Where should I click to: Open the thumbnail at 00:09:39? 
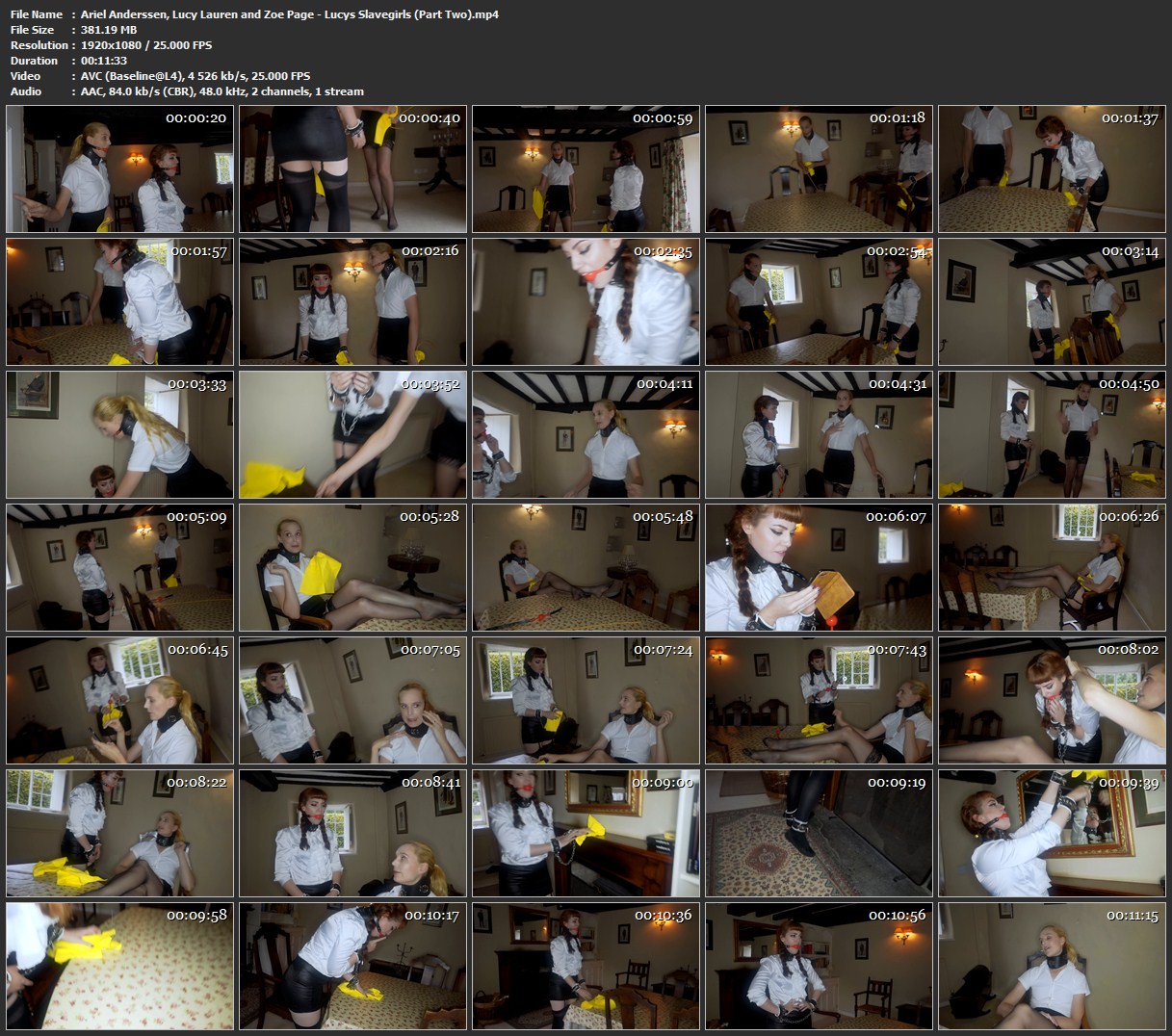click(1053, 834)
